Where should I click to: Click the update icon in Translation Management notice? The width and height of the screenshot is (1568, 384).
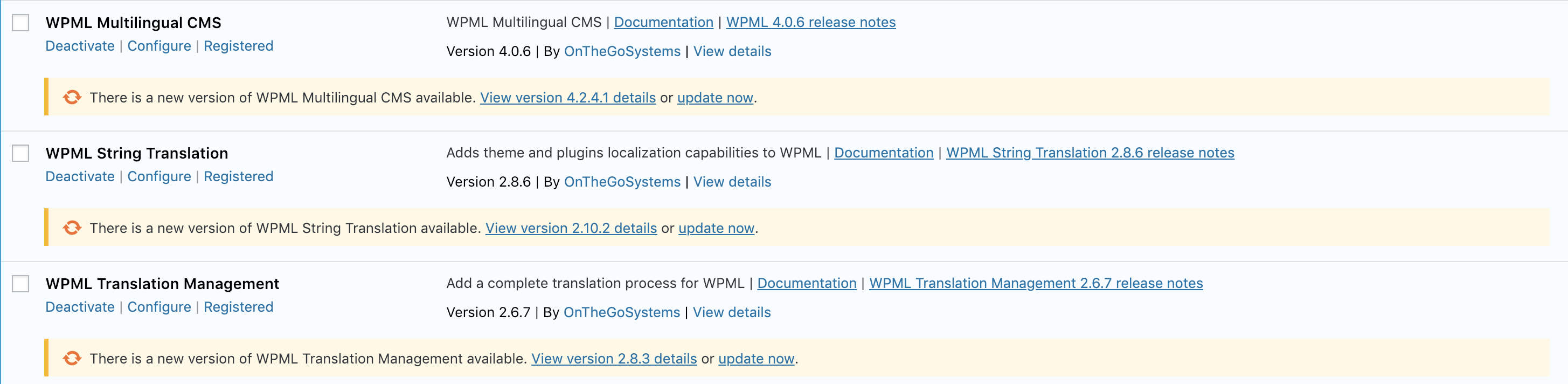click(x=72, y=359)
